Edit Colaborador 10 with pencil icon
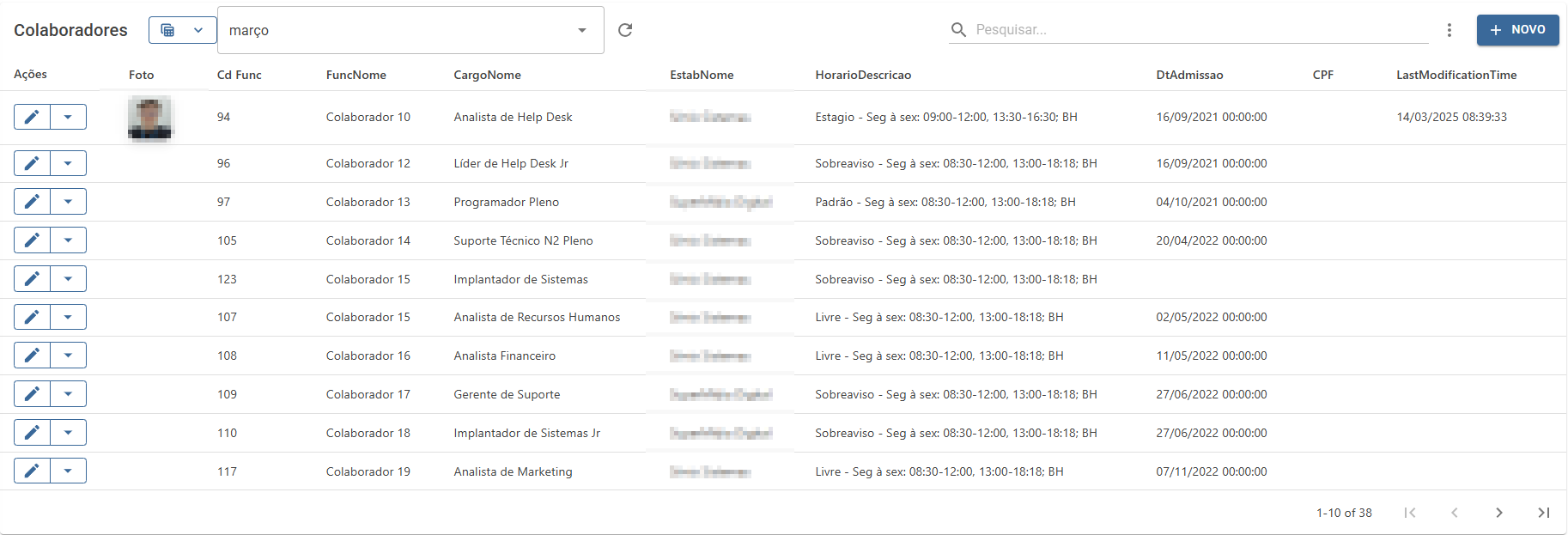Viewport: 1568px width, 535px height. click(x=32, y=117)
